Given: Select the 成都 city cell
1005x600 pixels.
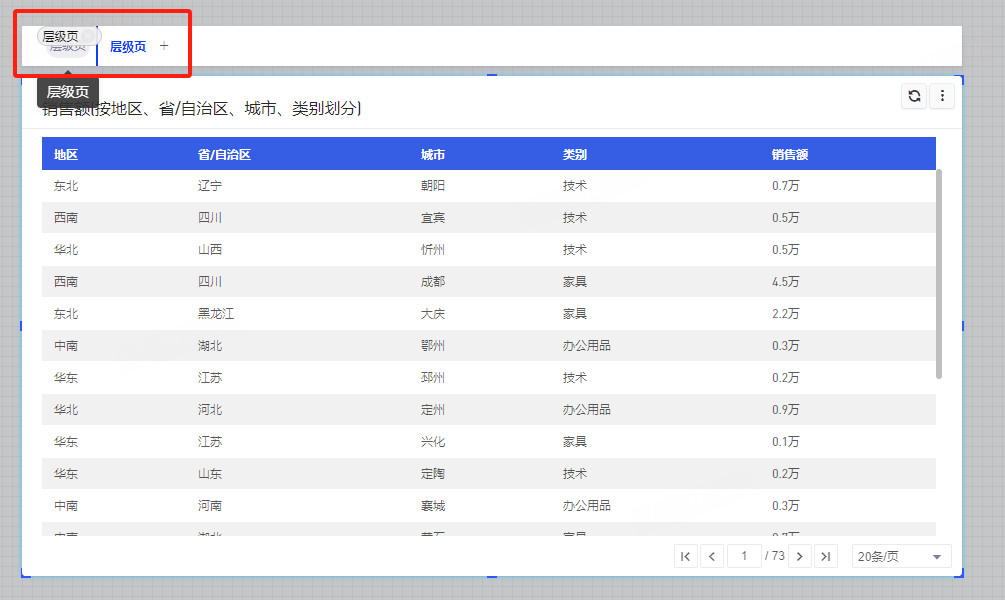Looking at the screenshot, I should (433, 282).
